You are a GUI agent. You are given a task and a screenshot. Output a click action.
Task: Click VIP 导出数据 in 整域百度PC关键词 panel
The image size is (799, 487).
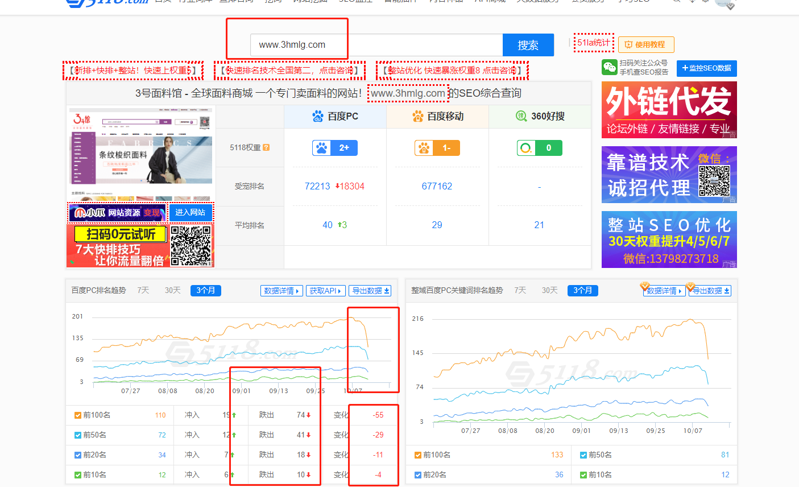point(710,291)
